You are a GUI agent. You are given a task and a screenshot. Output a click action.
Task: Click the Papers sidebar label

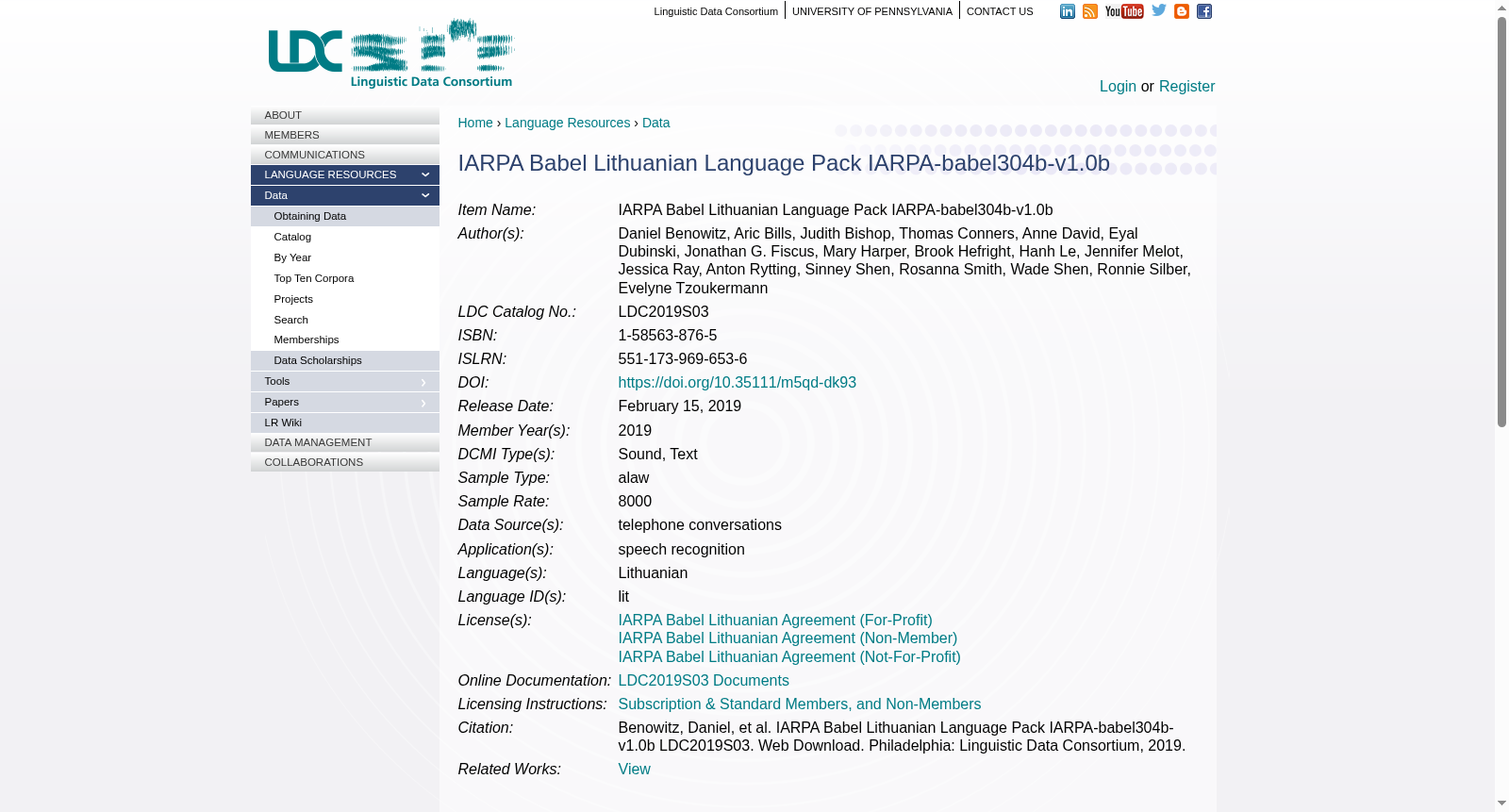click(282, 402)
